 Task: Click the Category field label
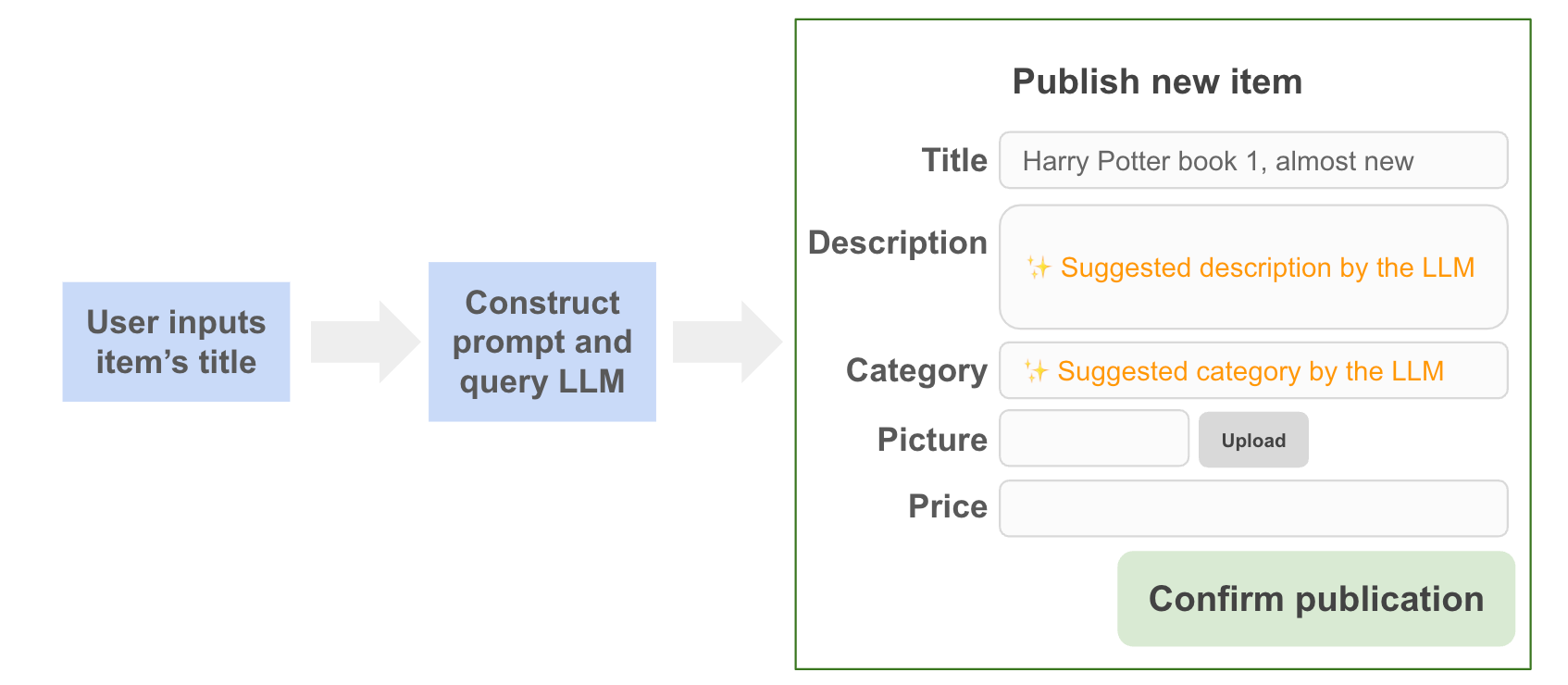point(916,370)
